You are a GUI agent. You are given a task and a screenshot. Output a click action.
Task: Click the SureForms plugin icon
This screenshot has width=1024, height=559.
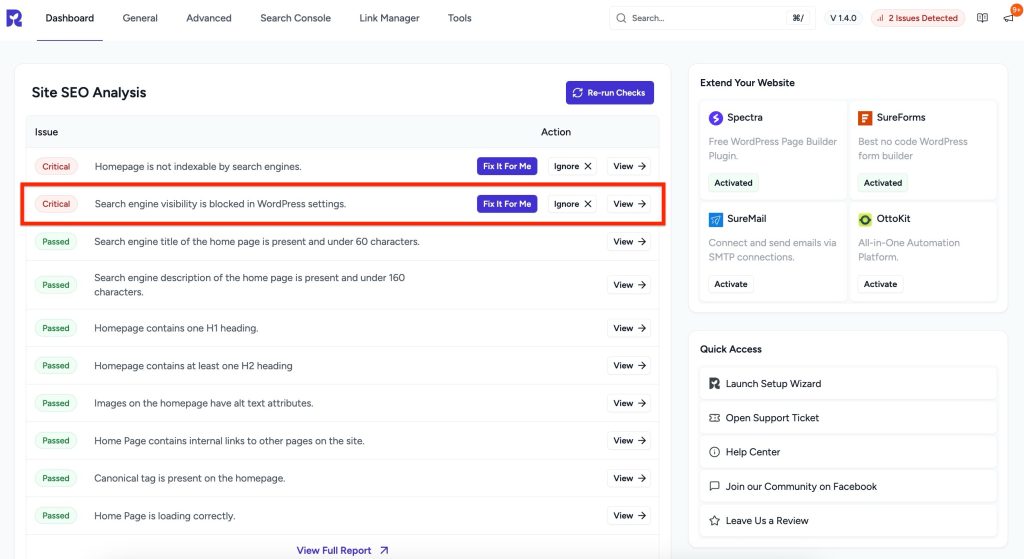tap(865, 118)
